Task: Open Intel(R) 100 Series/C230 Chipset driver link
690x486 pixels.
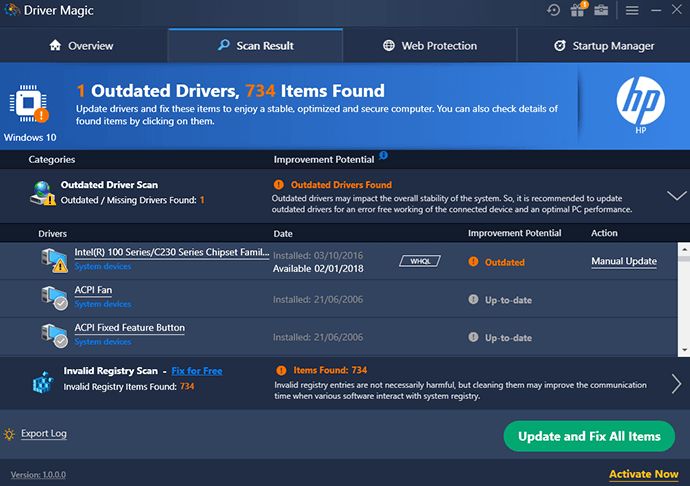Action: coord(172,252)
